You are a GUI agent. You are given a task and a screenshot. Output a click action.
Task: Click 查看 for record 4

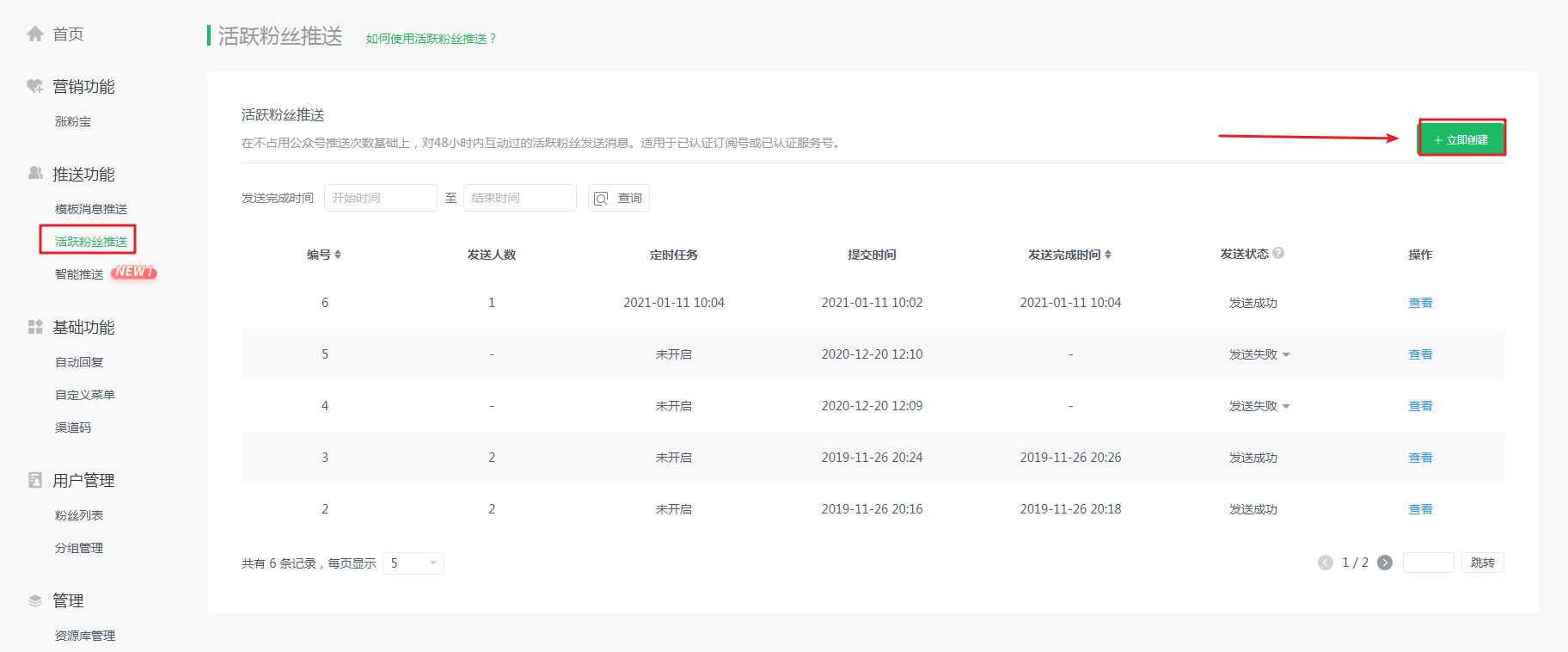point(1420,406)
